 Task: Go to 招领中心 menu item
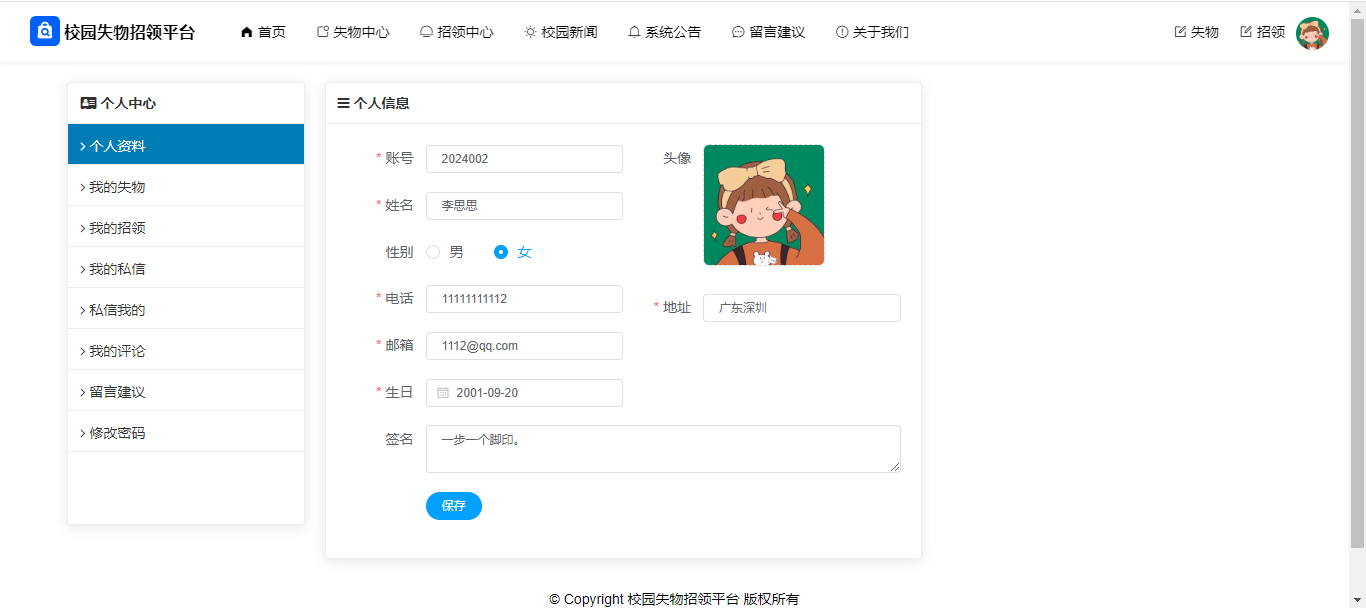[457, 32]
